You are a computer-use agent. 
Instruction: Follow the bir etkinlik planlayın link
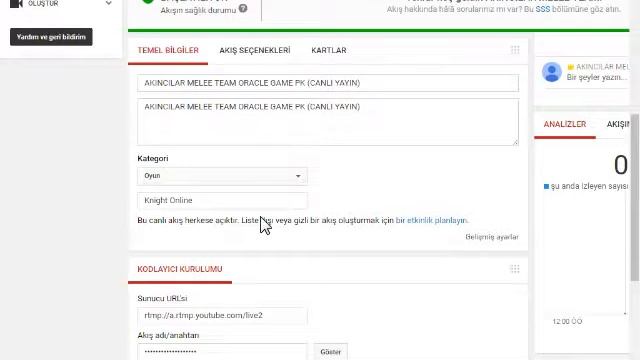[432, 220]
